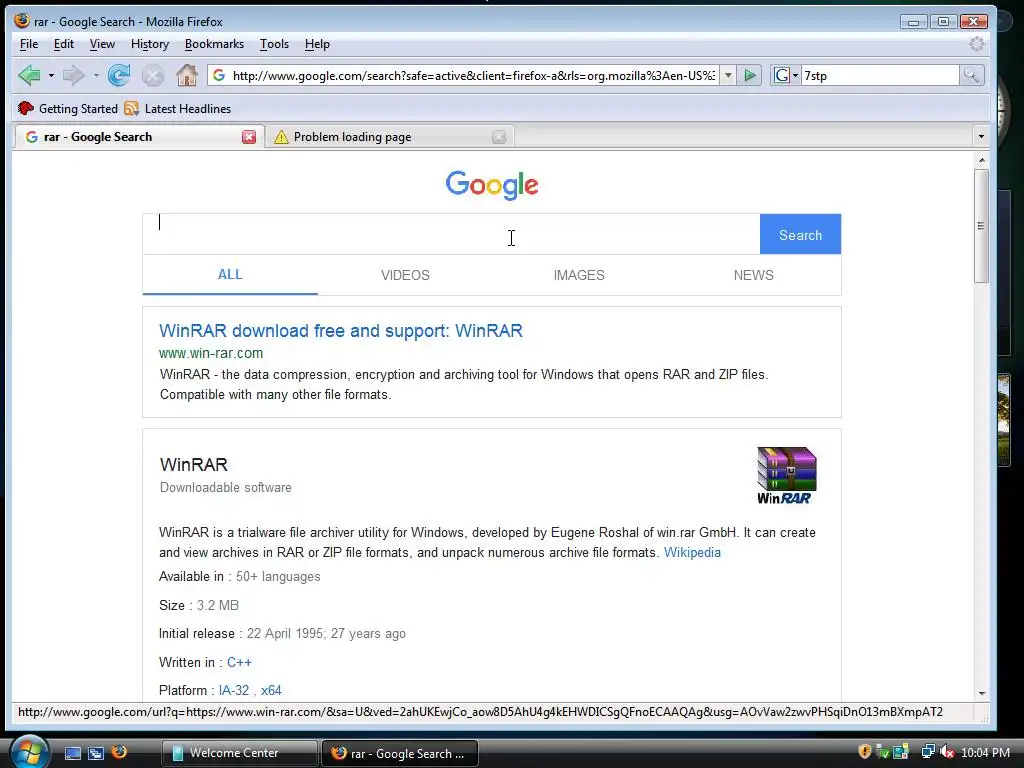
Task: Close the rar - Google Search tab
Action: tap(249, 136)
